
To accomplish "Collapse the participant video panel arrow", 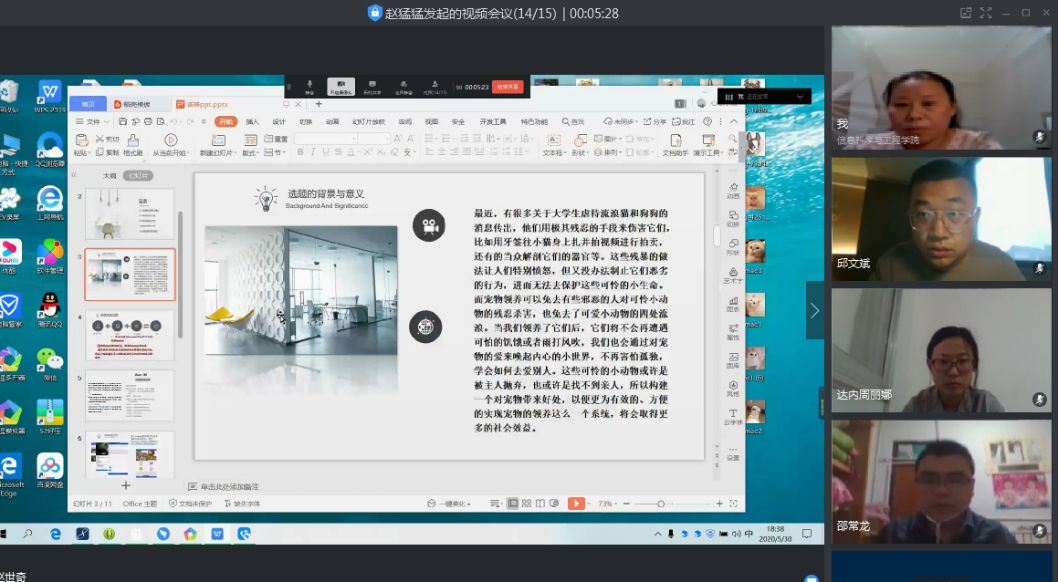I will (814, 311).
